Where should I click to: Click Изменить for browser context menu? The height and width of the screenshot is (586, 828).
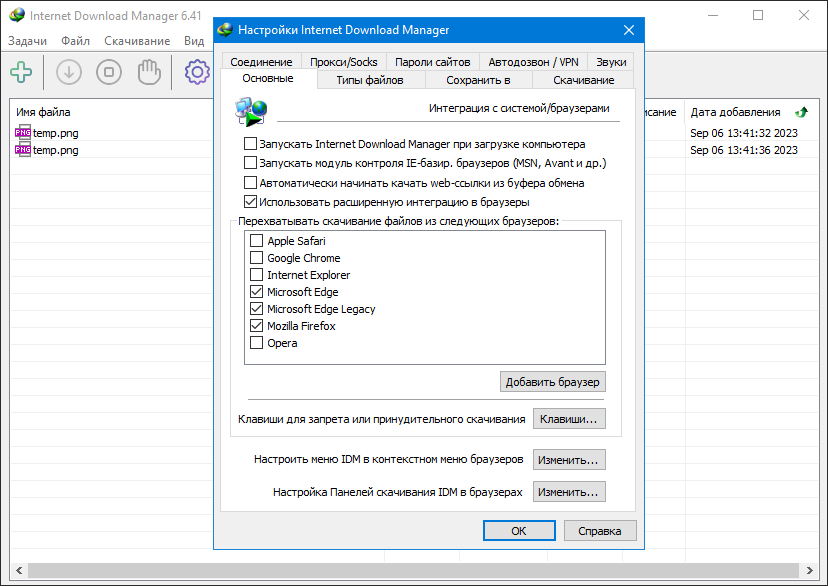click(x=569, y=460)
